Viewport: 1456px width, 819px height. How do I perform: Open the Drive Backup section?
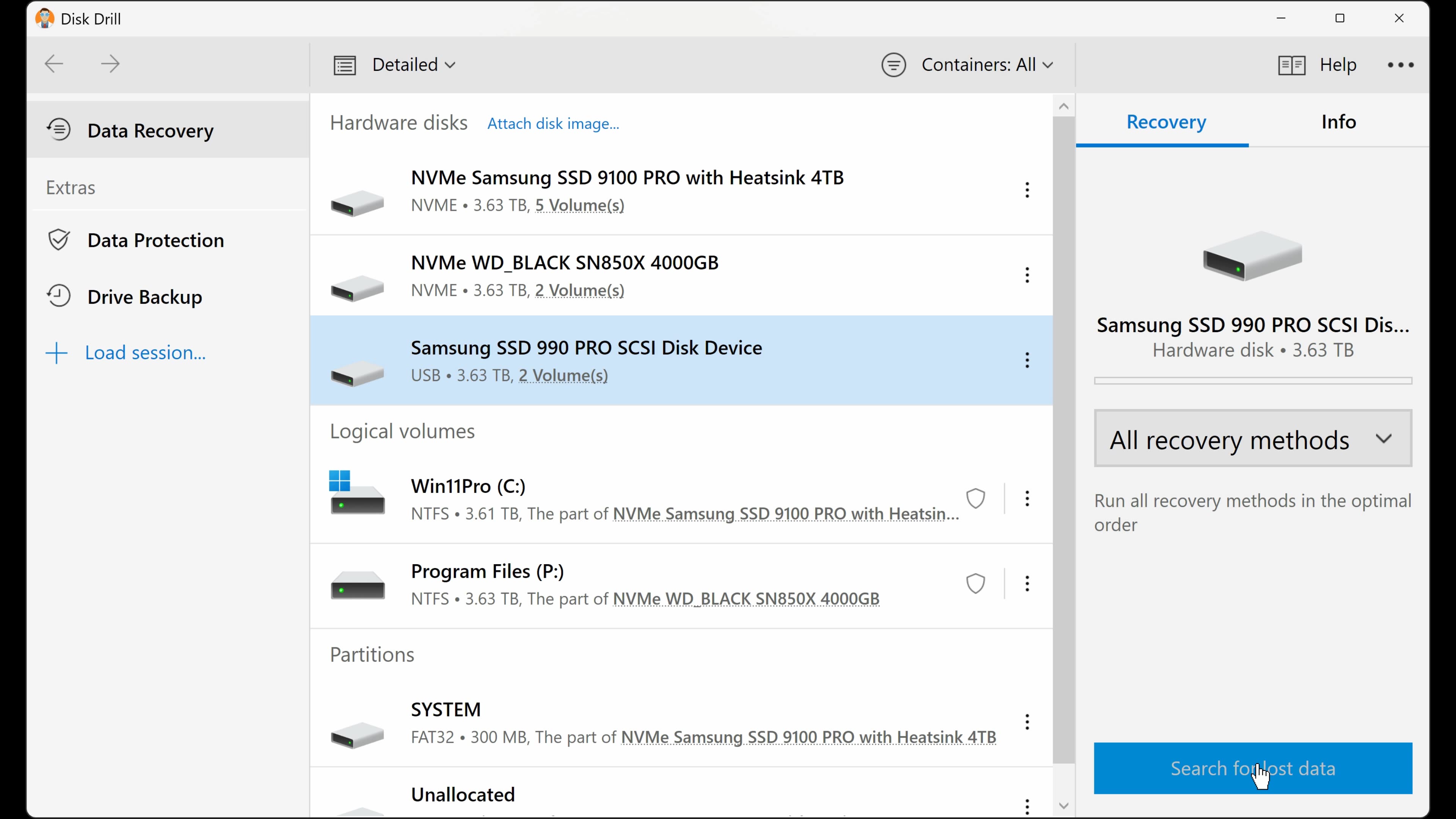click(145, 296)
